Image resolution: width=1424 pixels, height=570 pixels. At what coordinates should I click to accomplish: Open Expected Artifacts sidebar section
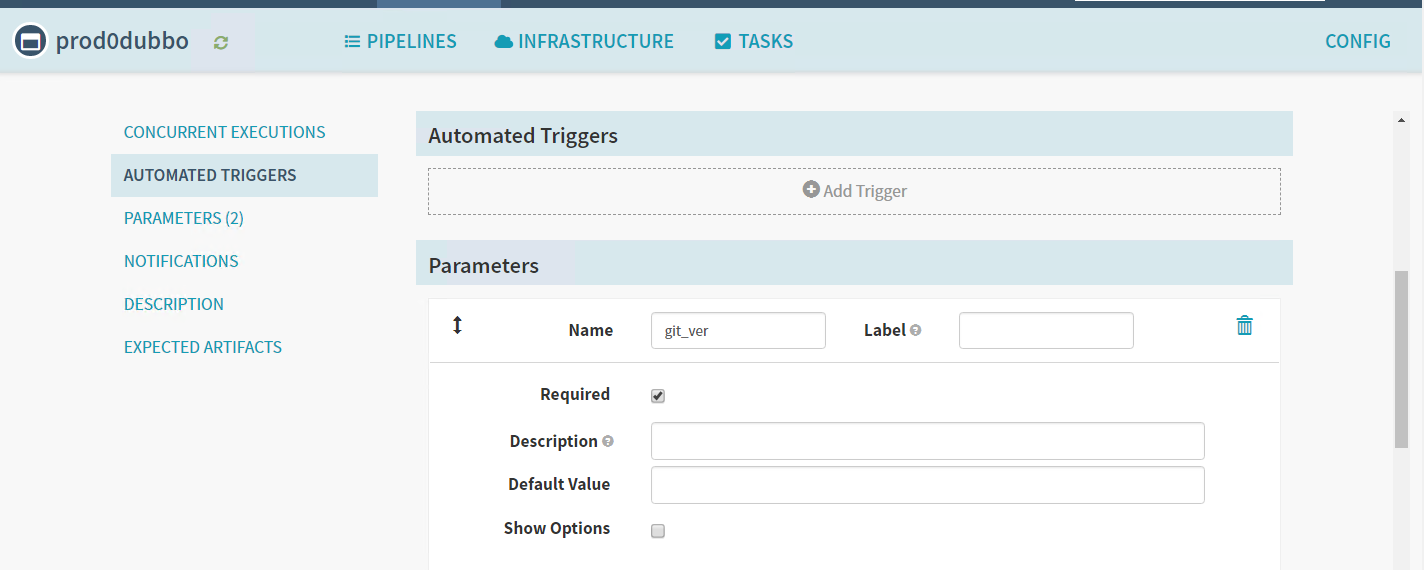pyautogui.click(x=202, y=347)
